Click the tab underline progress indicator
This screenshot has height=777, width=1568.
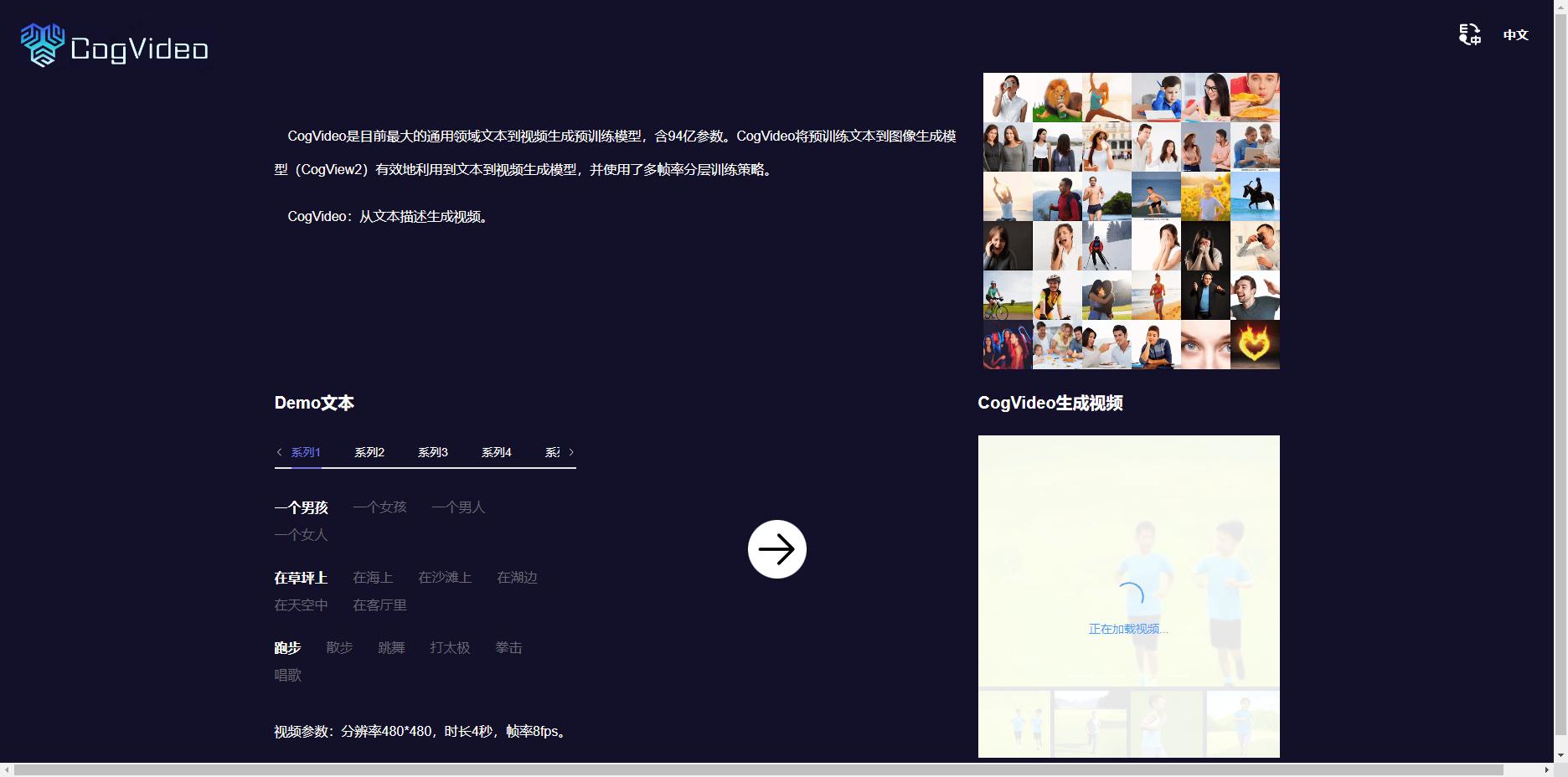click(x=306, y=468)
